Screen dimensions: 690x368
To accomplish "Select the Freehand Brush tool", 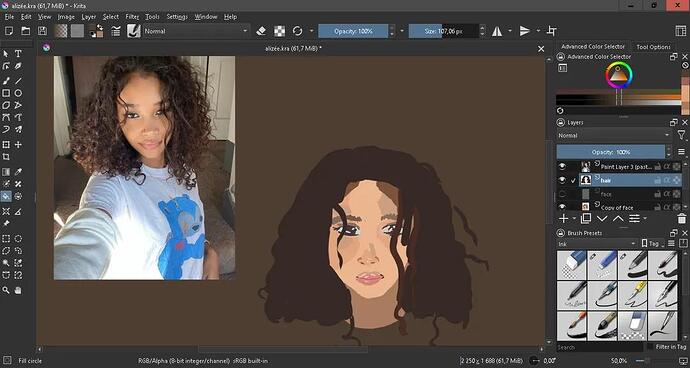I will [x=6, y=81].
